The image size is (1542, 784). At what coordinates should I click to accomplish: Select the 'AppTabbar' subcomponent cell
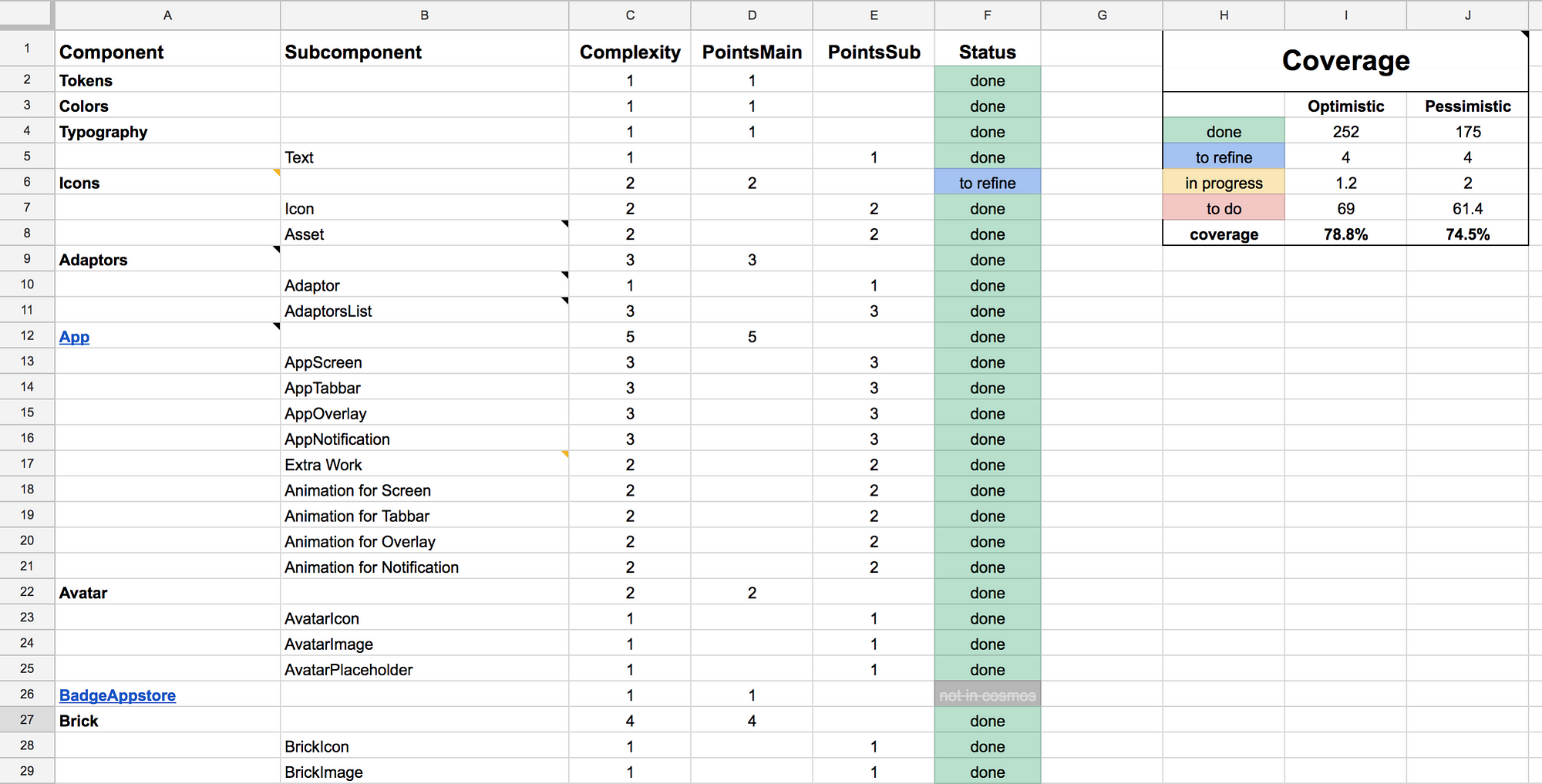(425, 387)
